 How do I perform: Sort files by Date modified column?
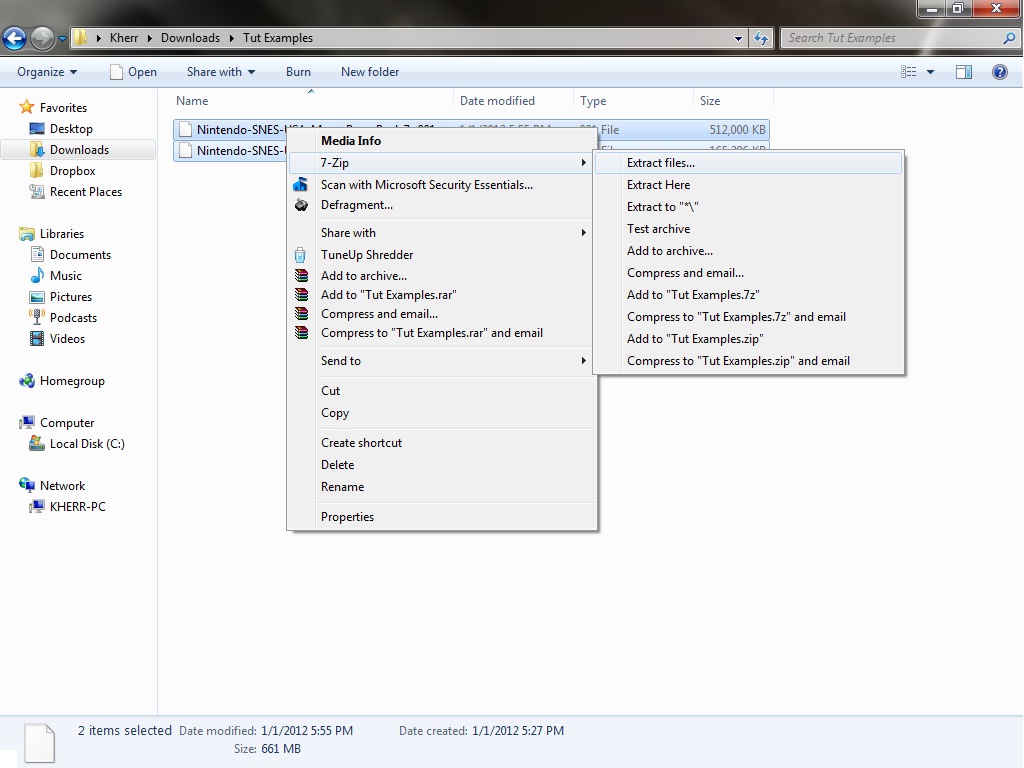(497, 101)
